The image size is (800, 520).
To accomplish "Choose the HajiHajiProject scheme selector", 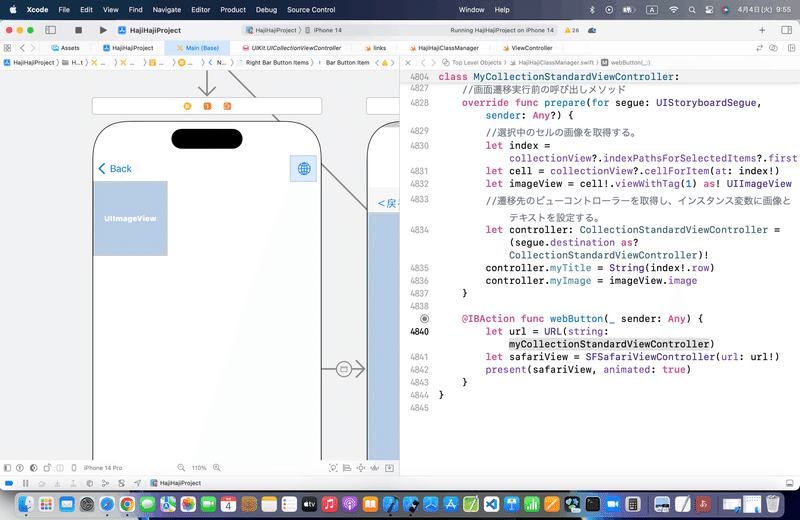I will 271,30.
